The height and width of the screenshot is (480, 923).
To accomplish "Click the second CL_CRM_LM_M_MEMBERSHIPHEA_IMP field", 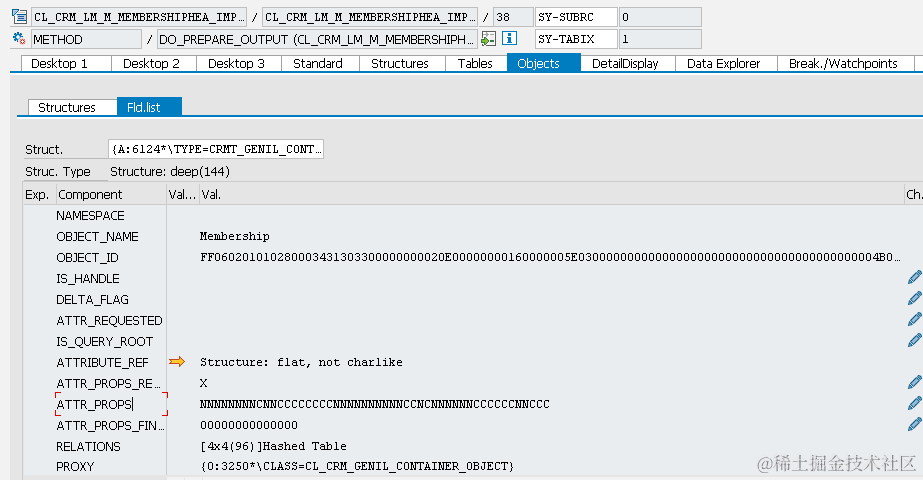I will [370, 17].
